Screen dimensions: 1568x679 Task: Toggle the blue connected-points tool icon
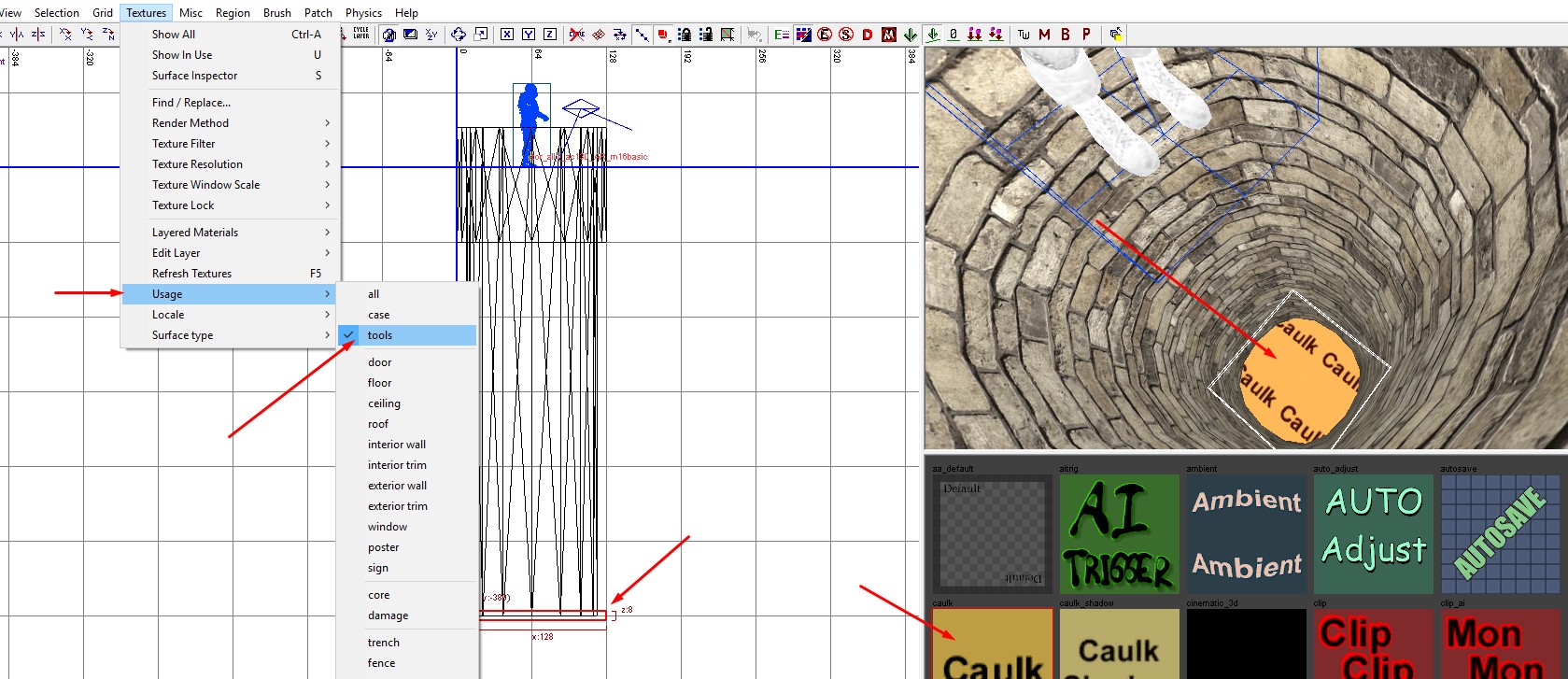tap(643, 35)
